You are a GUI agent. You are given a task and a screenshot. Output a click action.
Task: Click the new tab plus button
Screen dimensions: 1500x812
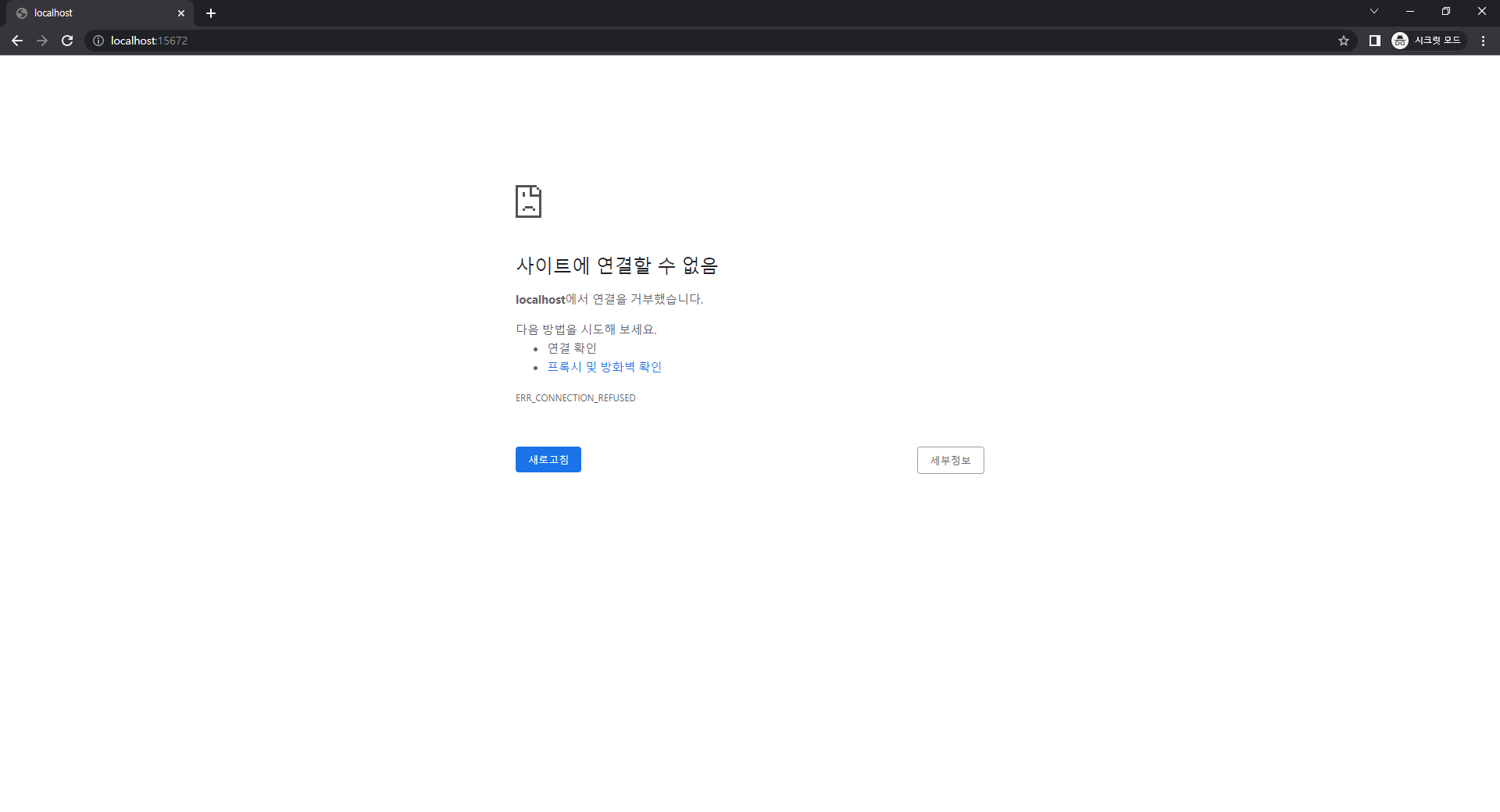tap(211, 12)
